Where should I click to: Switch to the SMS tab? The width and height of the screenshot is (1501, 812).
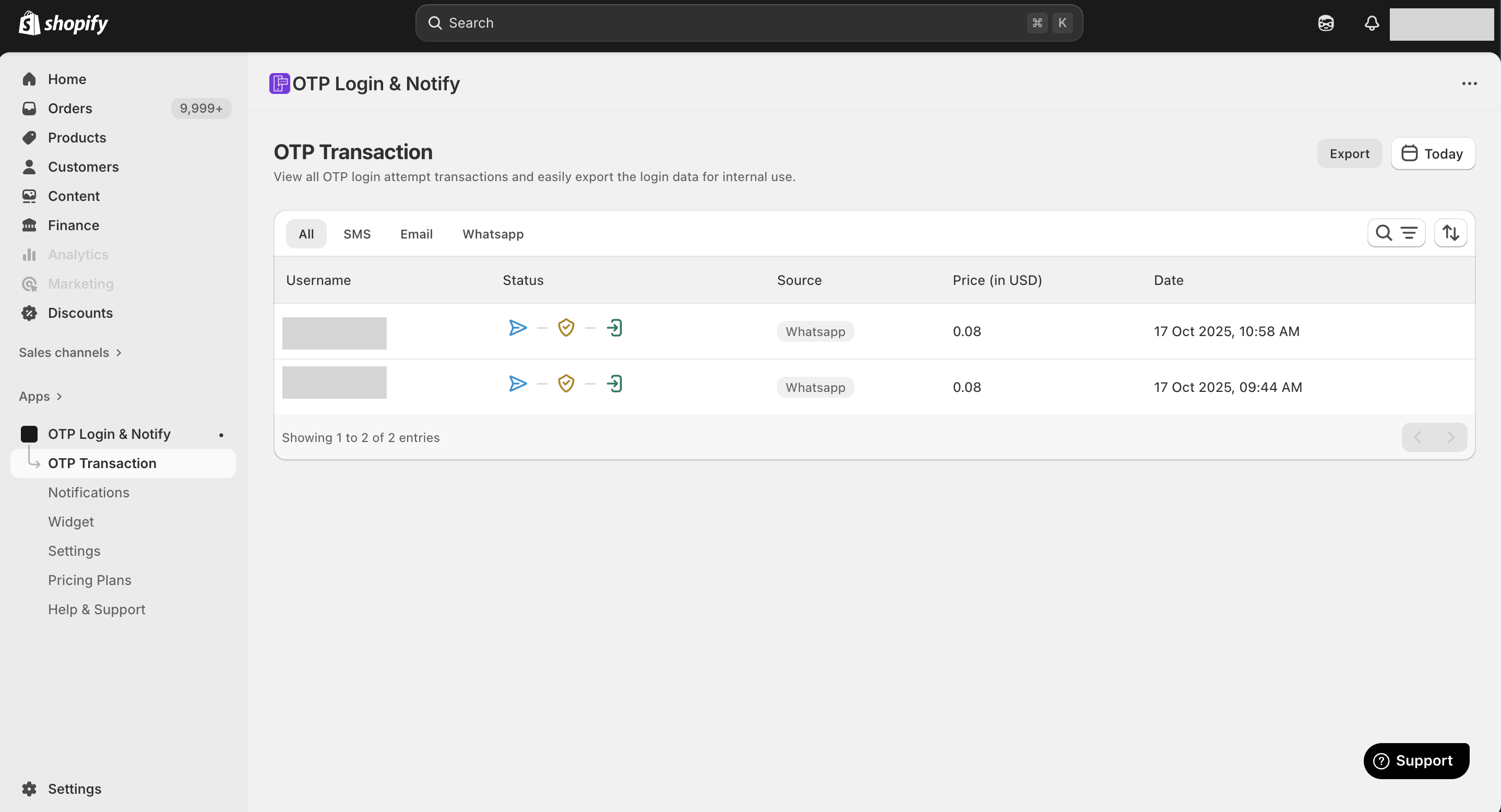tap(356, 234)
